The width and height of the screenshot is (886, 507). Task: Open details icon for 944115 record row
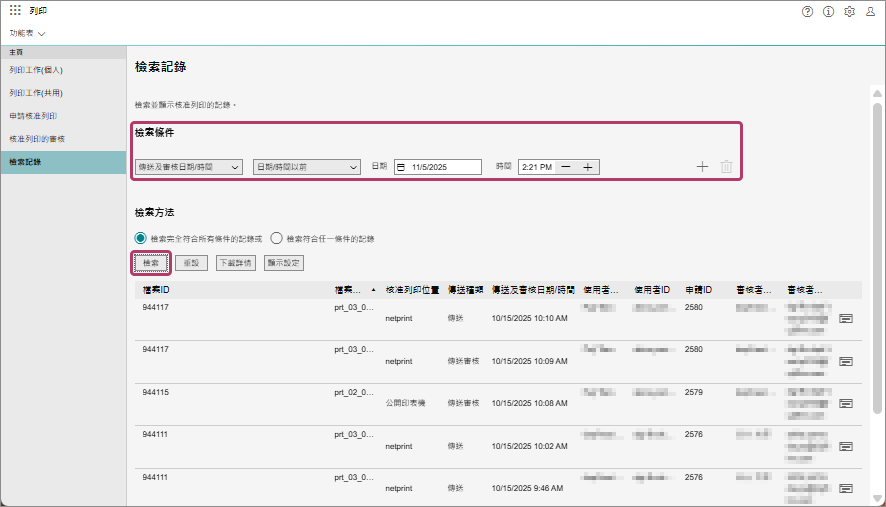pos(845,403)
